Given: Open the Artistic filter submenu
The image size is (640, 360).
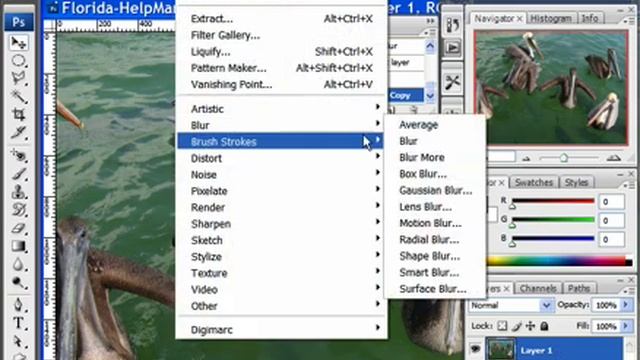Looking at the screenshot, I should (280, 109).
